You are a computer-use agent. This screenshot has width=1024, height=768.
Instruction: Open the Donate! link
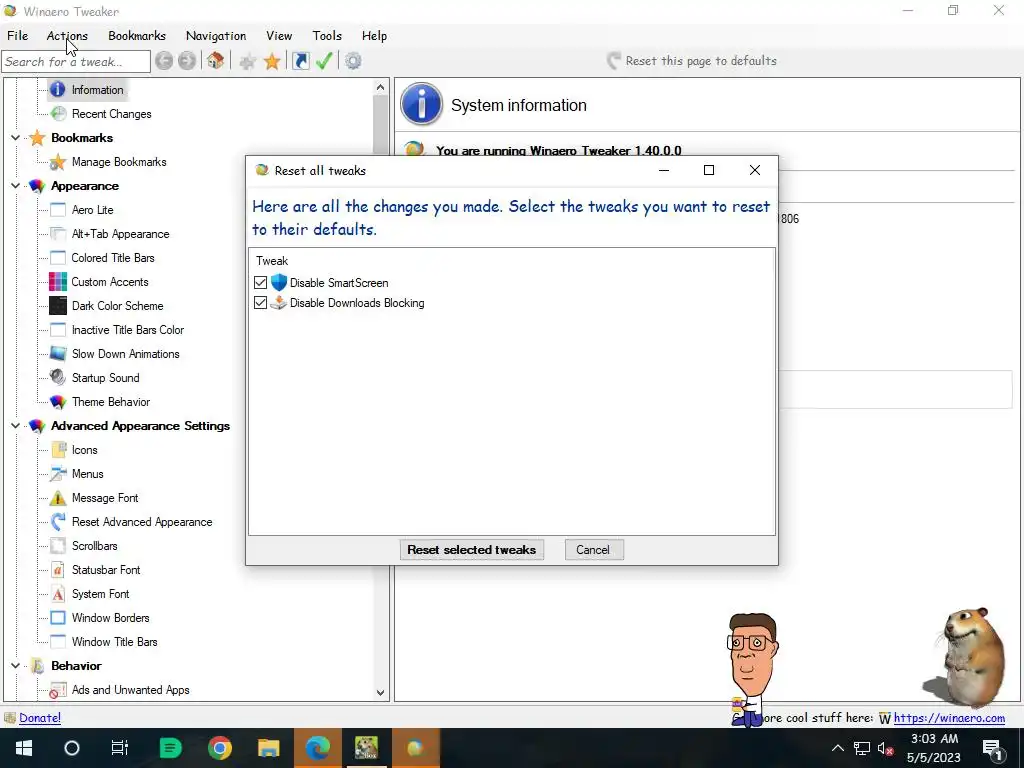coord(40,718)
